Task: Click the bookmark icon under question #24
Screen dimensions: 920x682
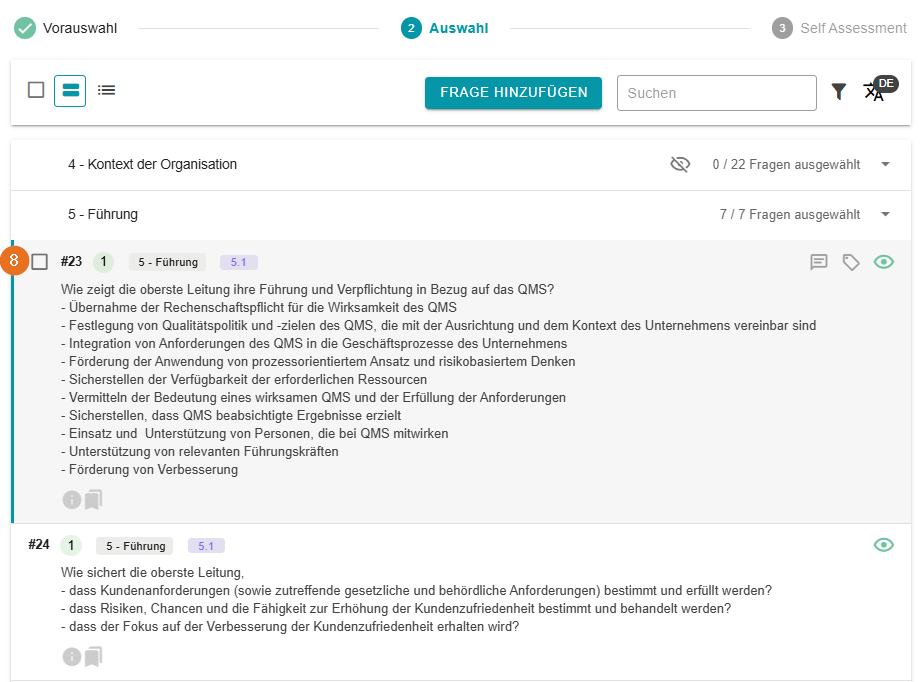Action: point(94,657)
